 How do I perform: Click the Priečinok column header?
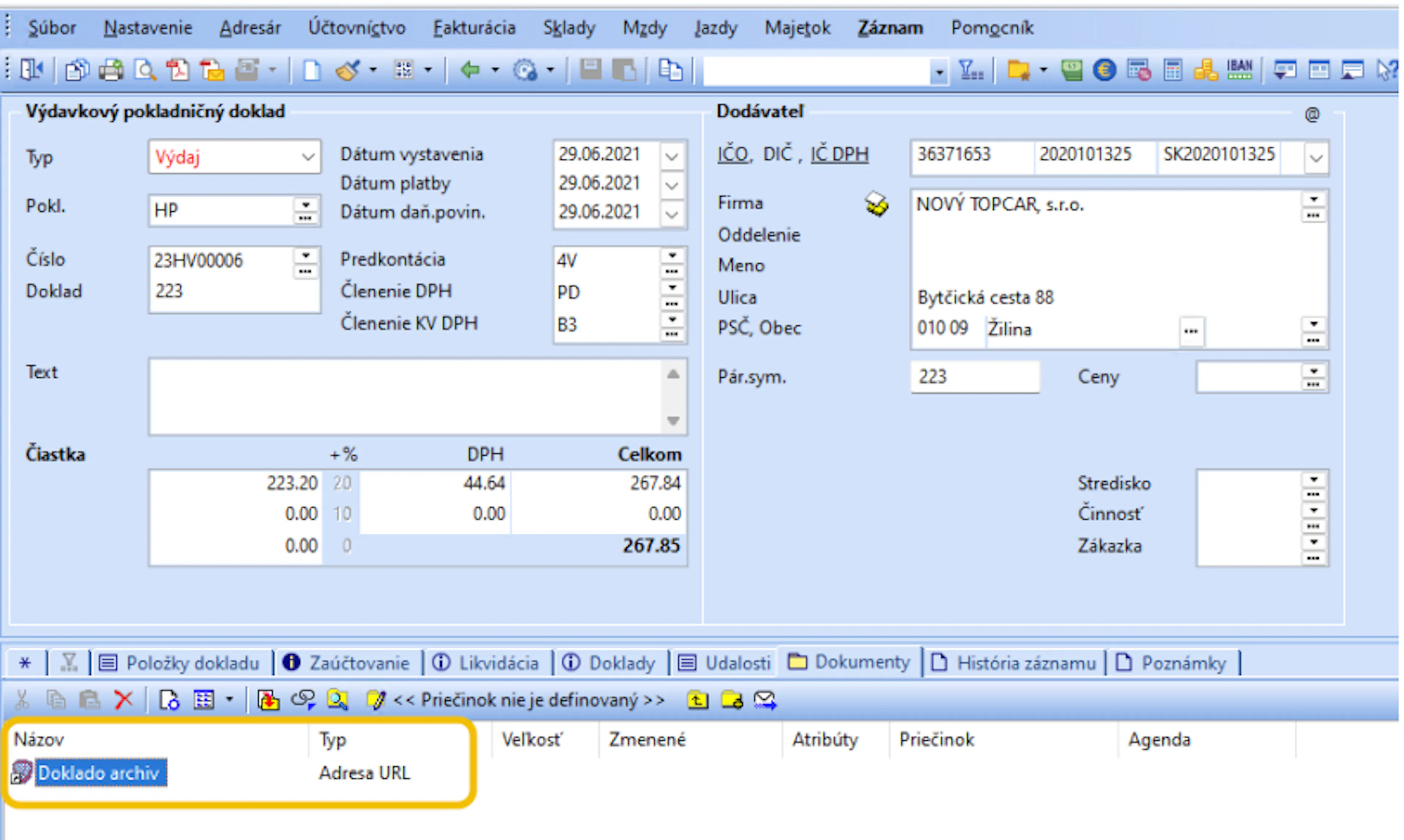(x=1003, y=740)
